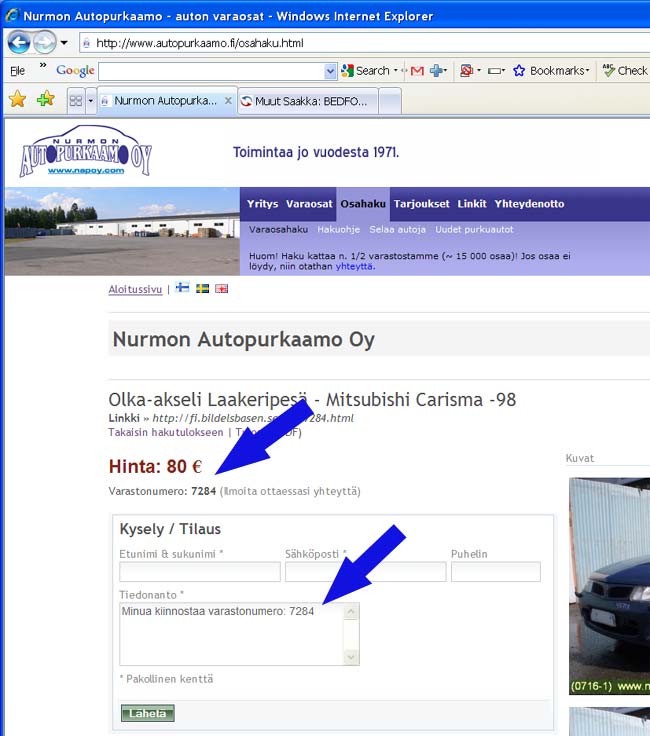
Task: Switch to the Muut Saakka: BEDFO... tab
Action: pyautogui.click(x=308, y=101)
